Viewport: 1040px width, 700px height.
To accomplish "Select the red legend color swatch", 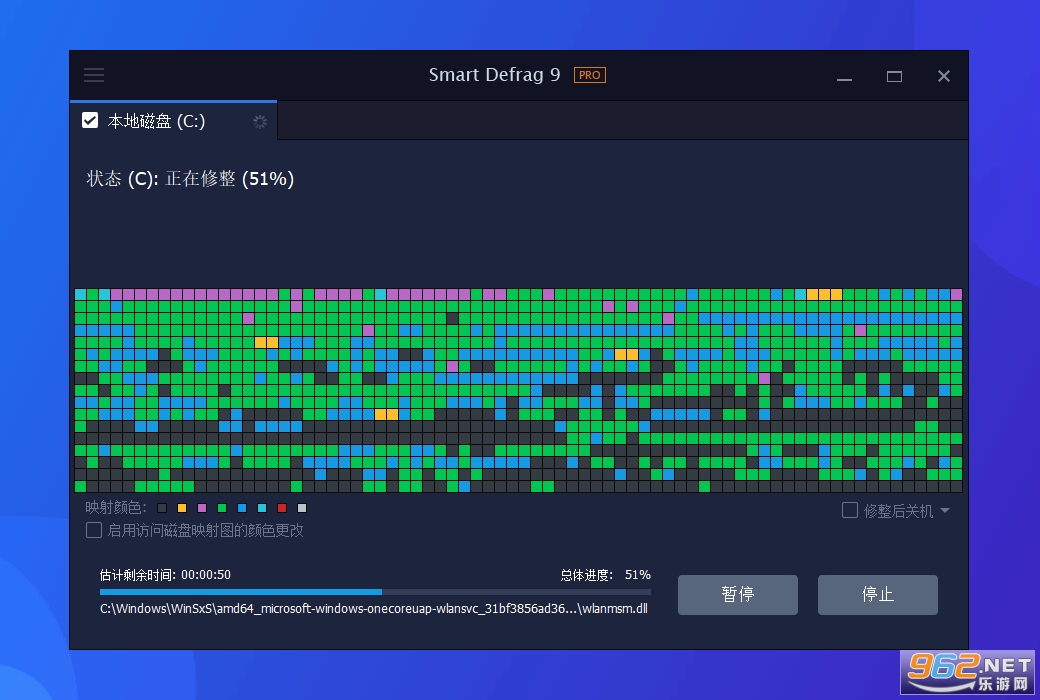I will click(x=282, y=508).
